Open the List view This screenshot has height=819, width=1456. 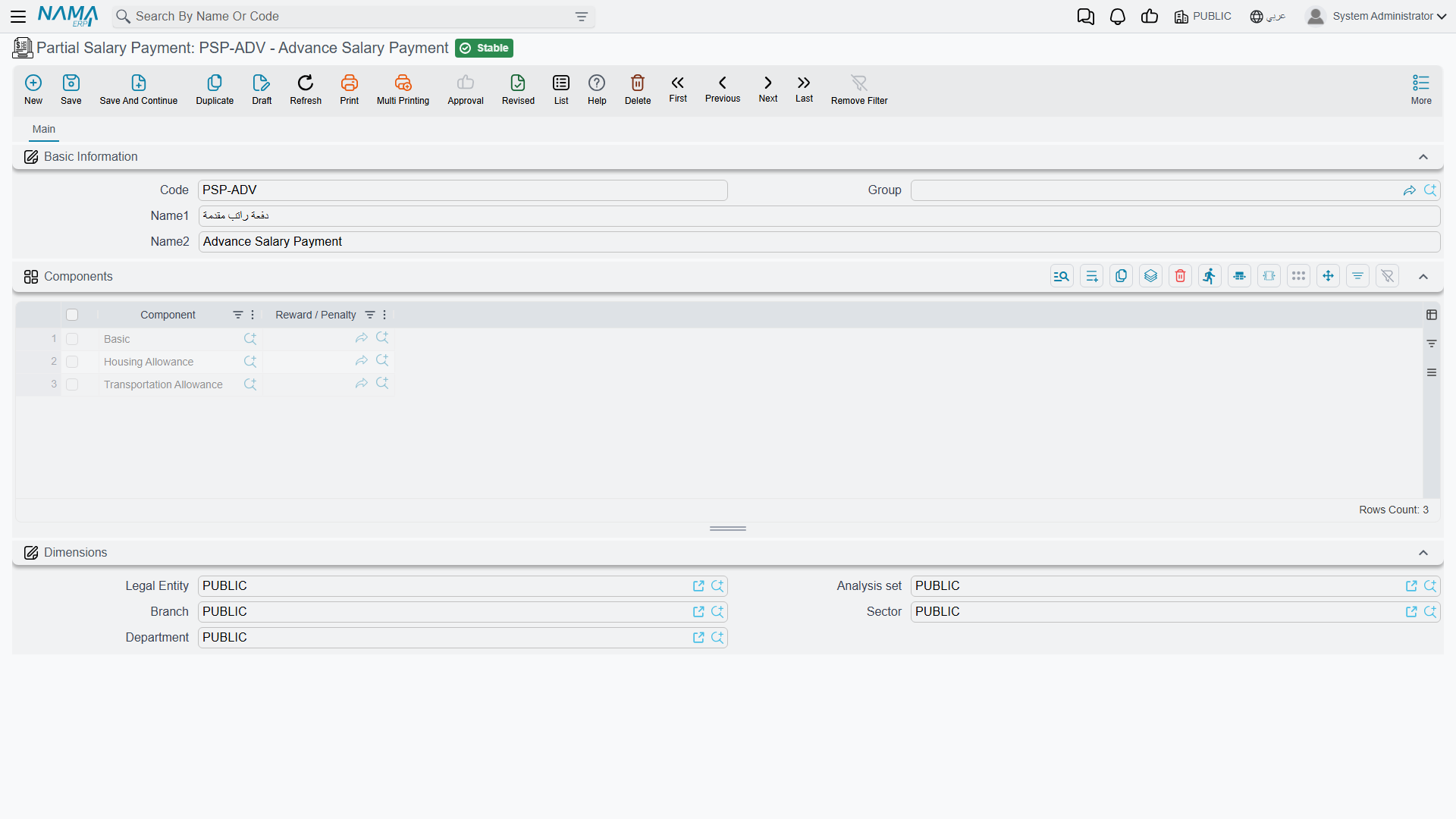pos(561,89)
